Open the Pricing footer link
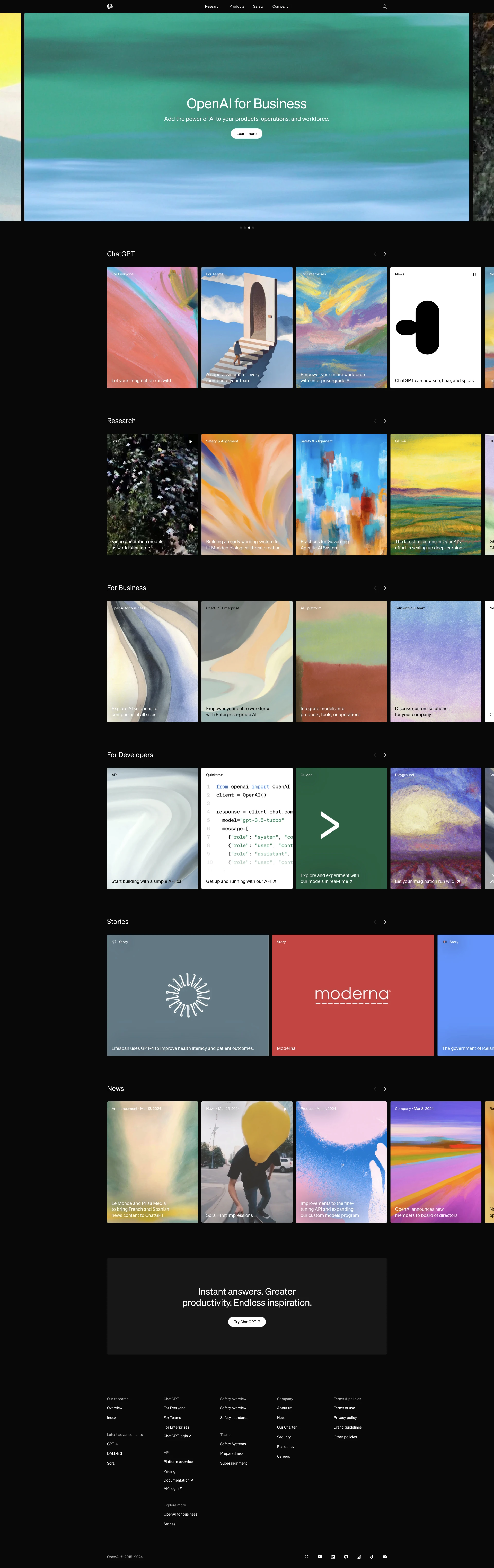 point(170,1472)
